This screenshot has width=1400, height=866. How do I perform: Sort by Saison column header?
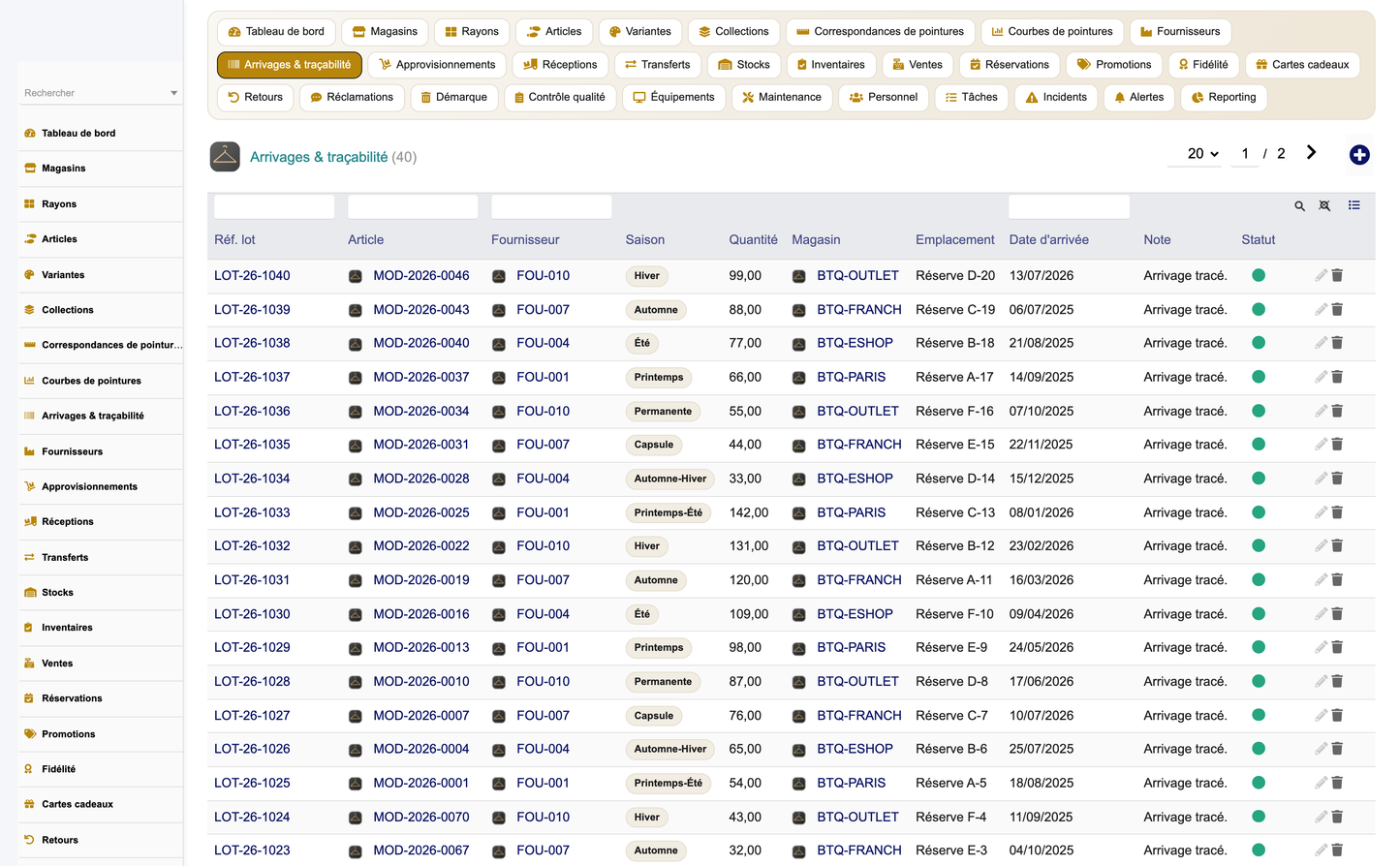(x=645, y=239)
